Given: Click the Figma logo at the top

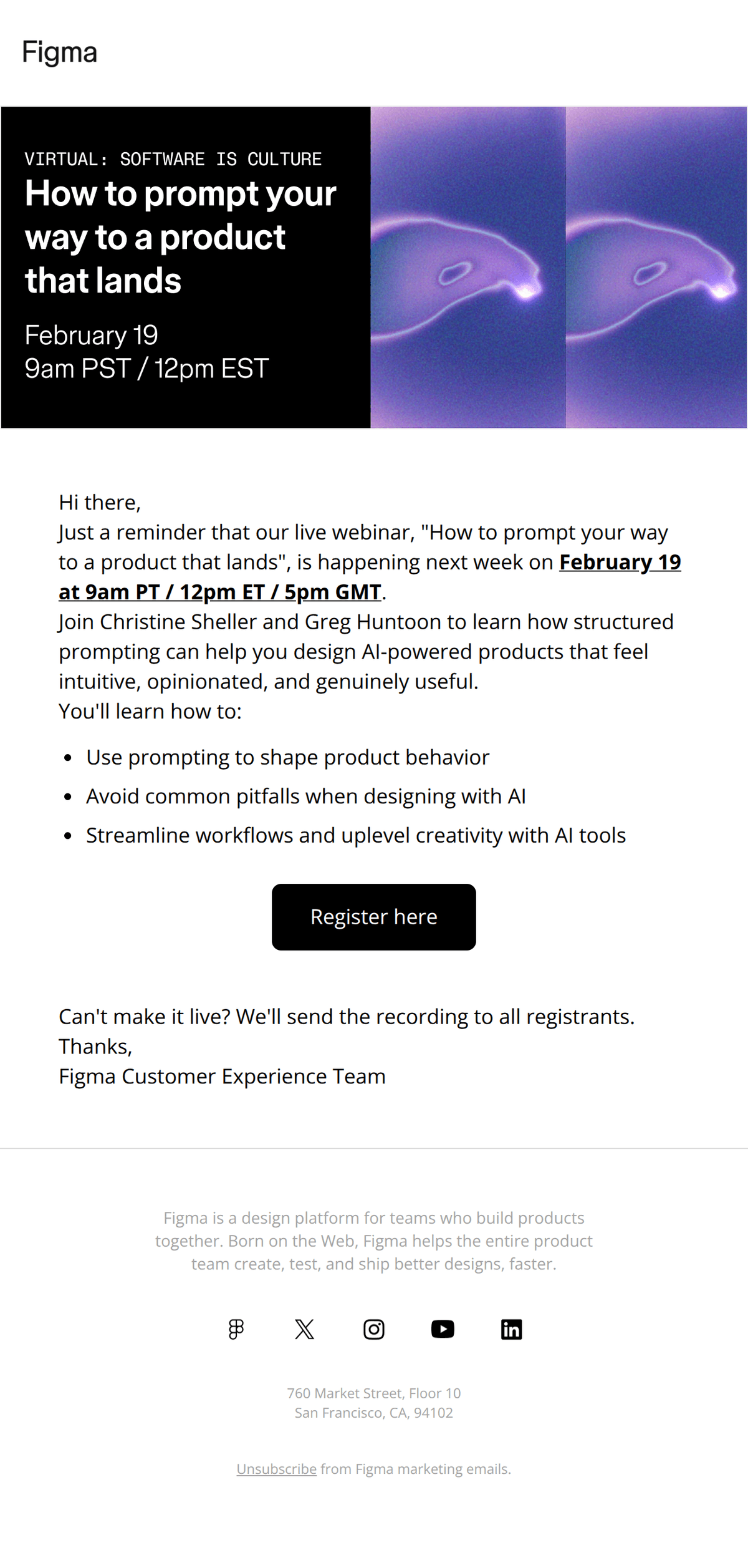Looking at the screenshot, I should point(59,52).
